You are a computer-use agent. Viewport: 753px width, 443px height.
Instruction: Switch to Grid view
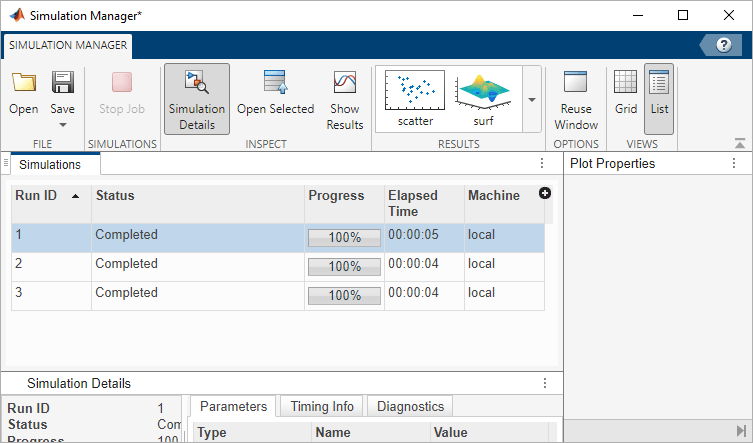coord(626,93)
